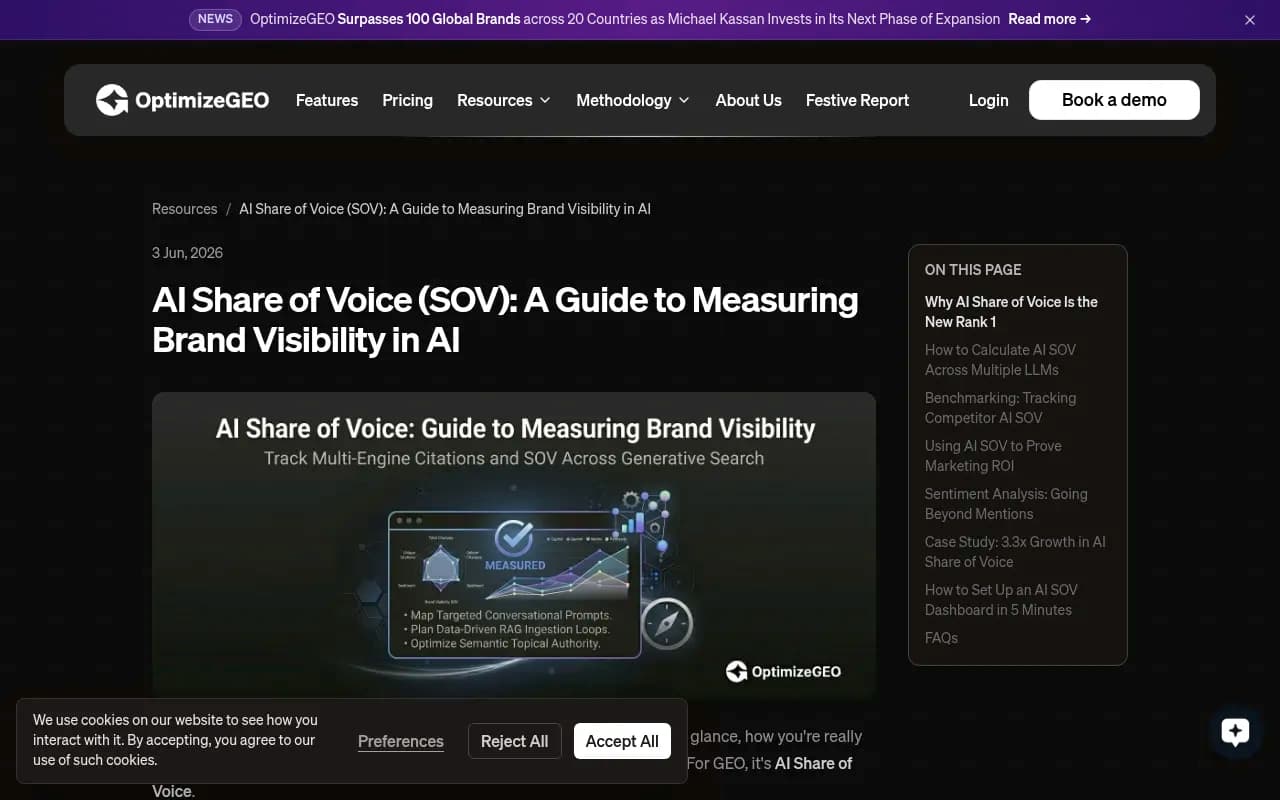Click the article date 3 Jun, 2026
Image resolution: width=1280 pixels, height=800 pixels.
(187, 253)
